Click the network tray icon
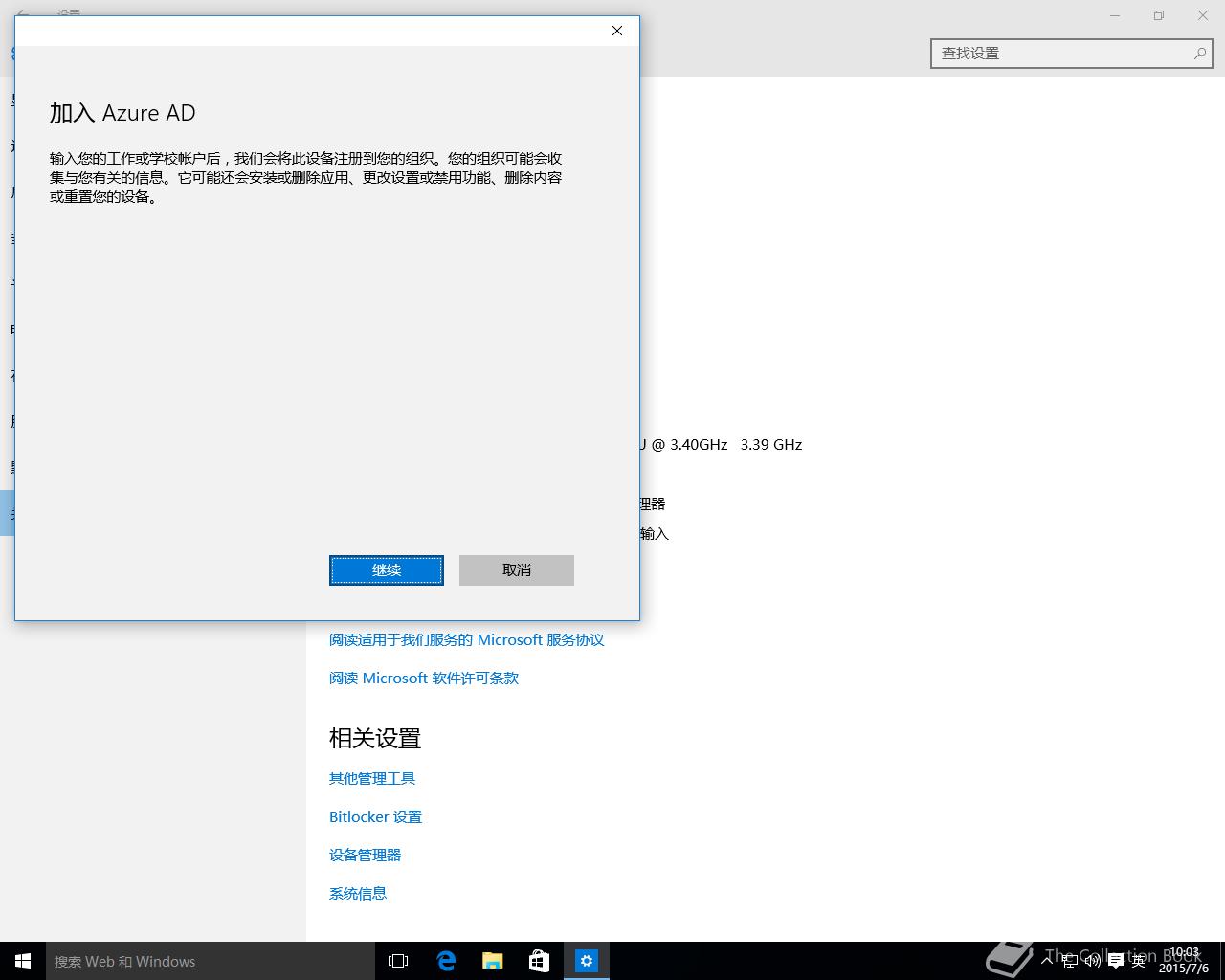Viewport: 1225px width, 980px height. tap(1070, 961)
